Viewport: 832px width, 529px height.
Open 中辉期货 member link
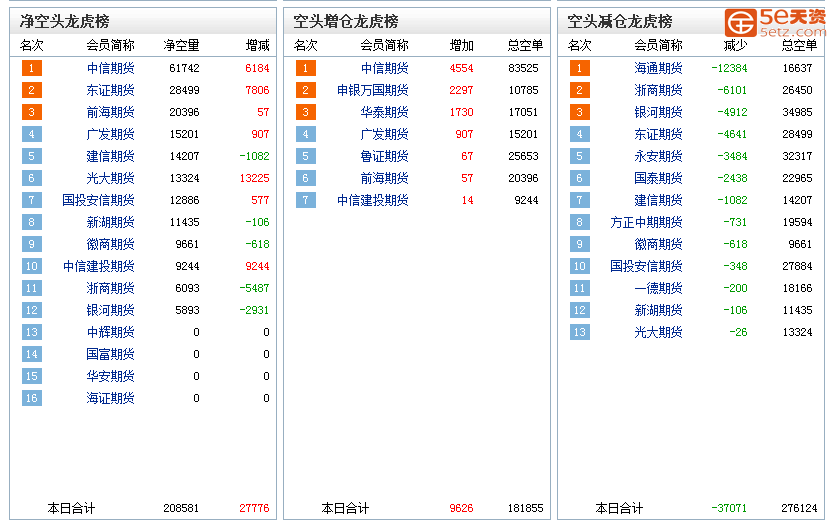110,333
